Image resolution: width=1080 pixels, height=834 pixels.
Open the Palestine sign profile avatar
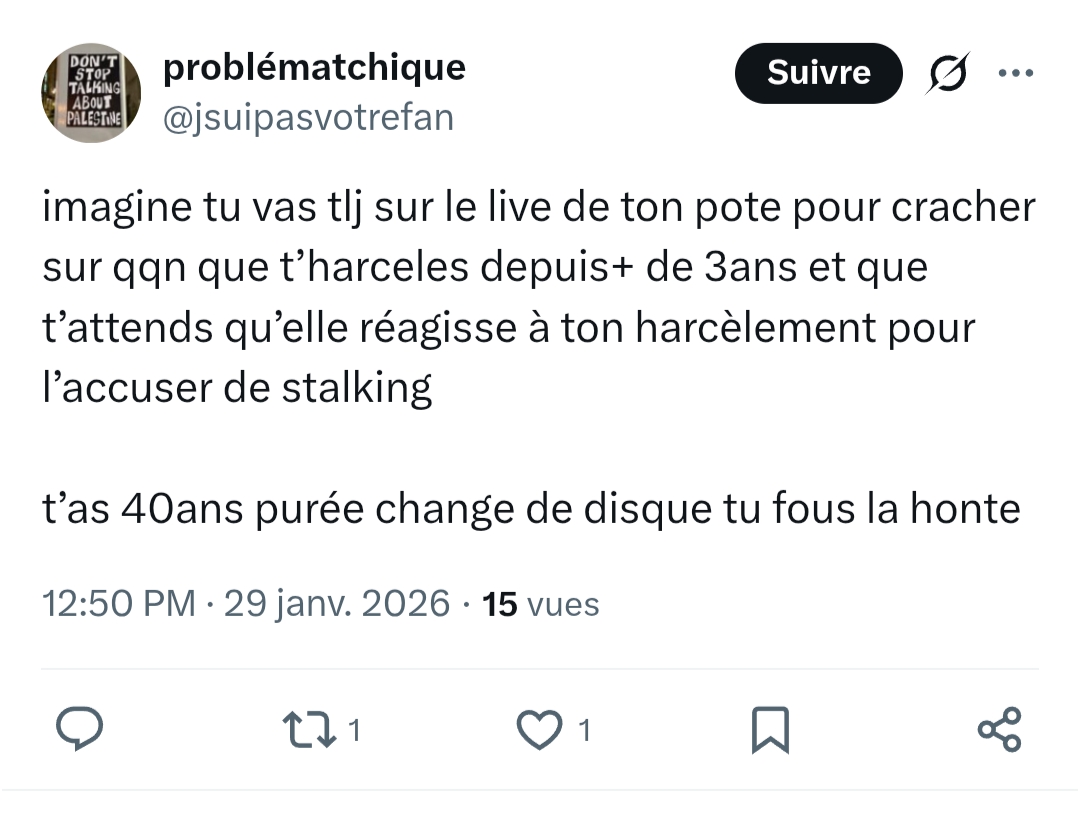click(x=90, y=92)
